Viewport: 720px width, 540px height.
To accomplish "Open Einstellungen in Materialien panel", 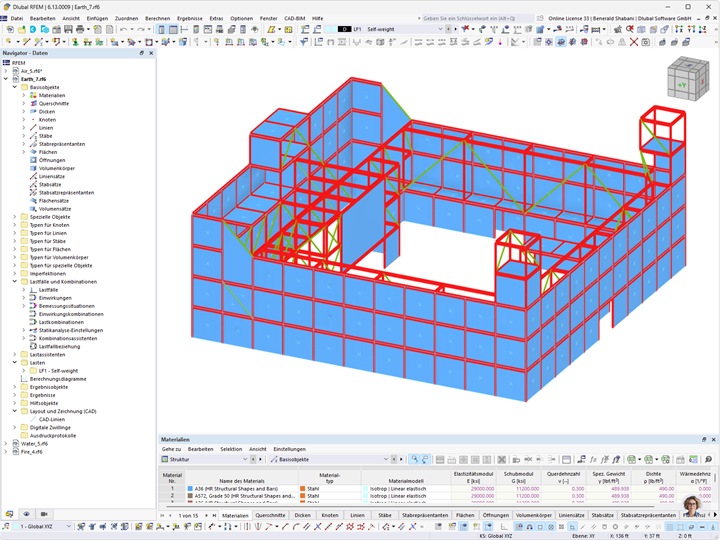I will click(289, 449).
